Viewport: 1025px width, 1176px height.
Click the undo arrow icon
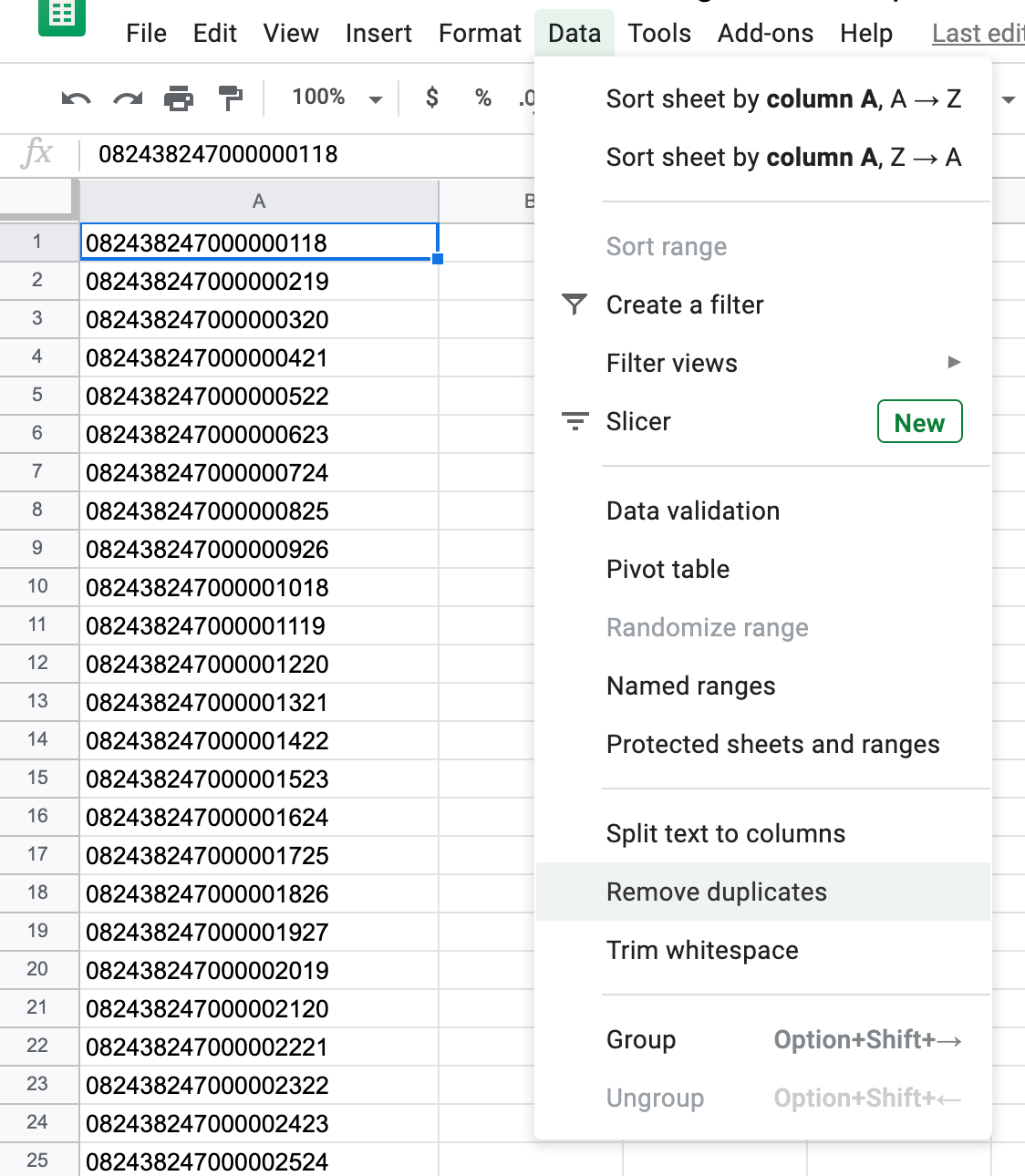click(76, 98)
